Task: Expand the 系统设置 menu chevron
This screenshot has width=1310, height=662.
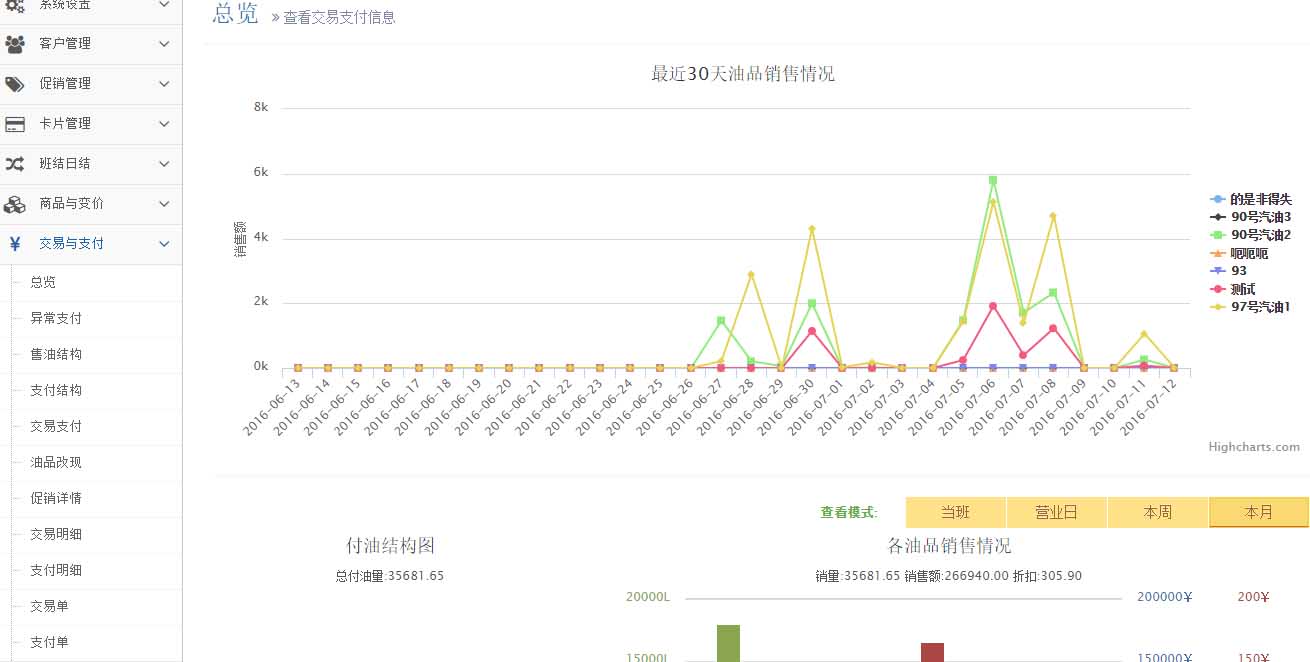Action: click(165, 5)
